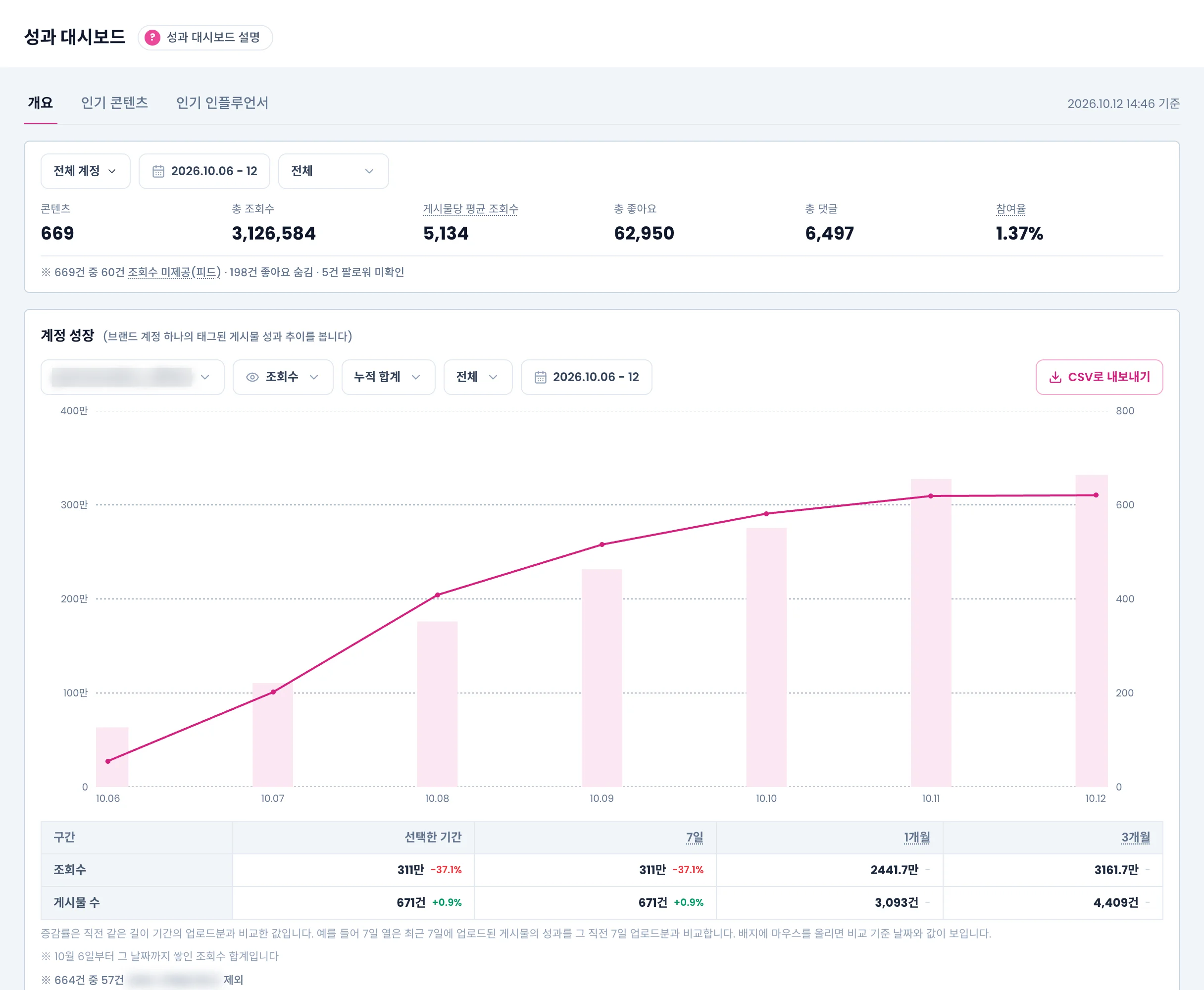The height and width of the screenshot is (990, 1204).
Task: Open the 전체 계정 account dropdown
Action: click(86, 171)
